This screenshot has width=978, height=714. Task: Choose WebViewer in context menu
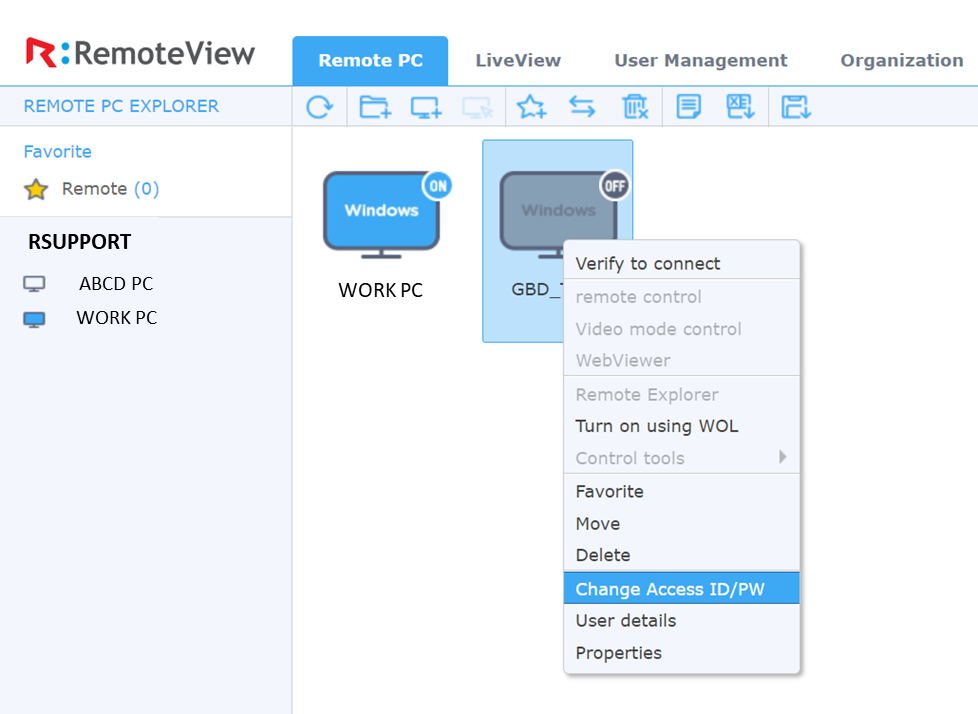point(681,360)
